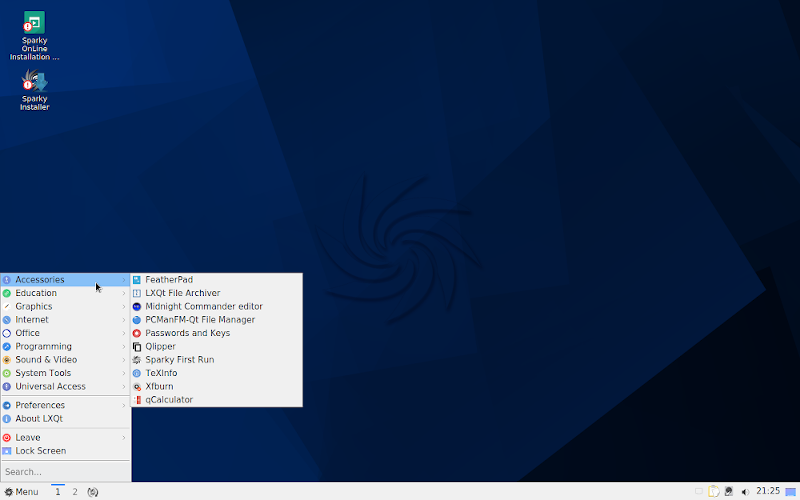800x500 pixels.
Task: Focus the menu Search field
Action: pyautogui.click(x=65, y=471)
